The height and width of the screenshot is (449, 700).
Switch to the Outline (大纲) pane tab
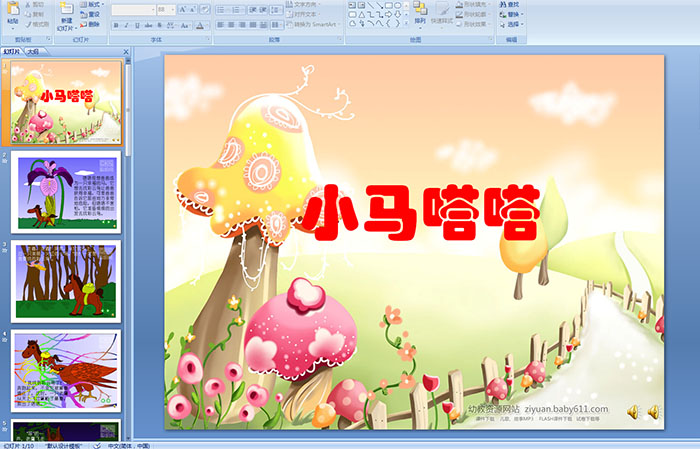[32, 50]
